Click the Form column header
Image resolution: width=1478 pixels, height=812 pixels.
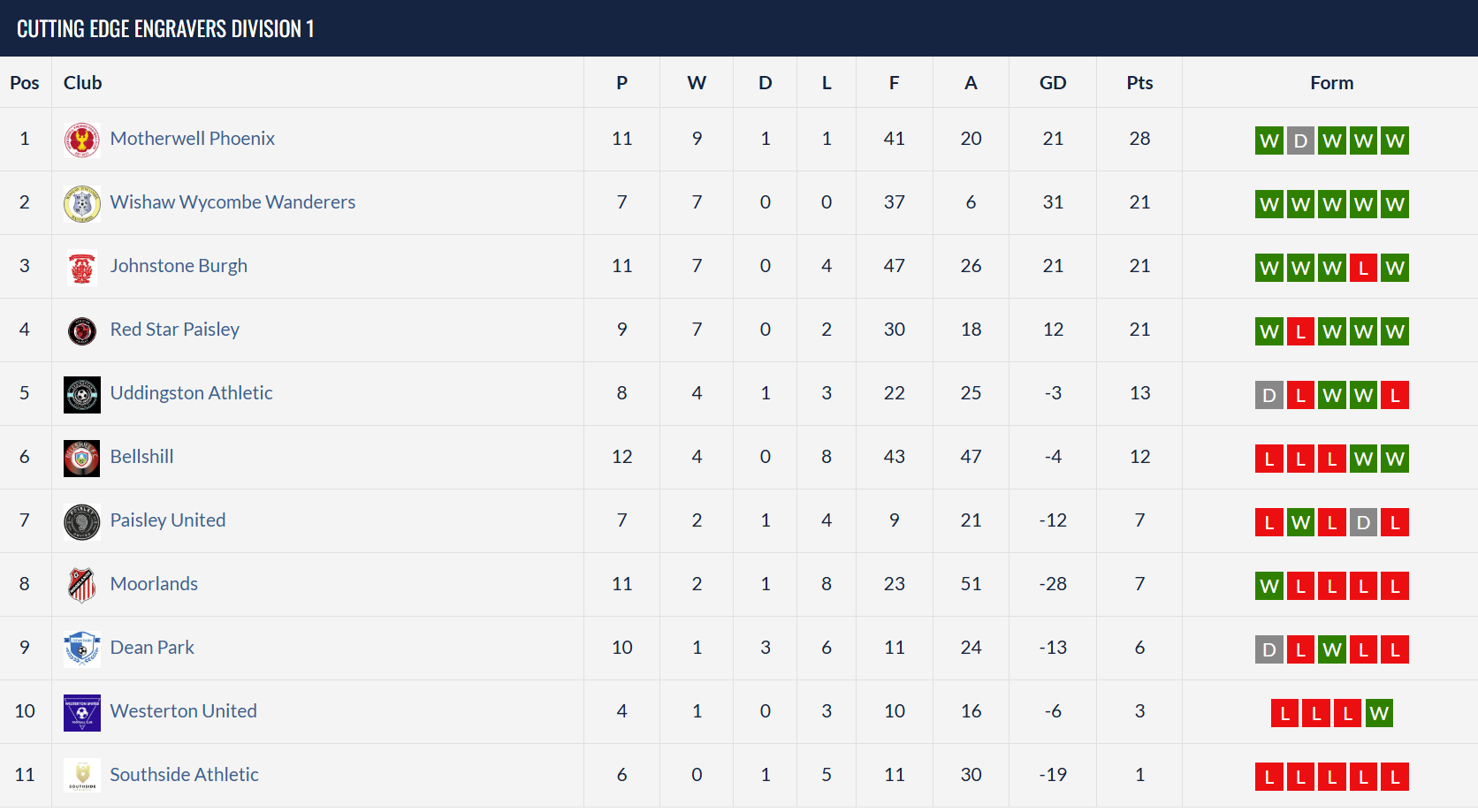click(1331, 83)
